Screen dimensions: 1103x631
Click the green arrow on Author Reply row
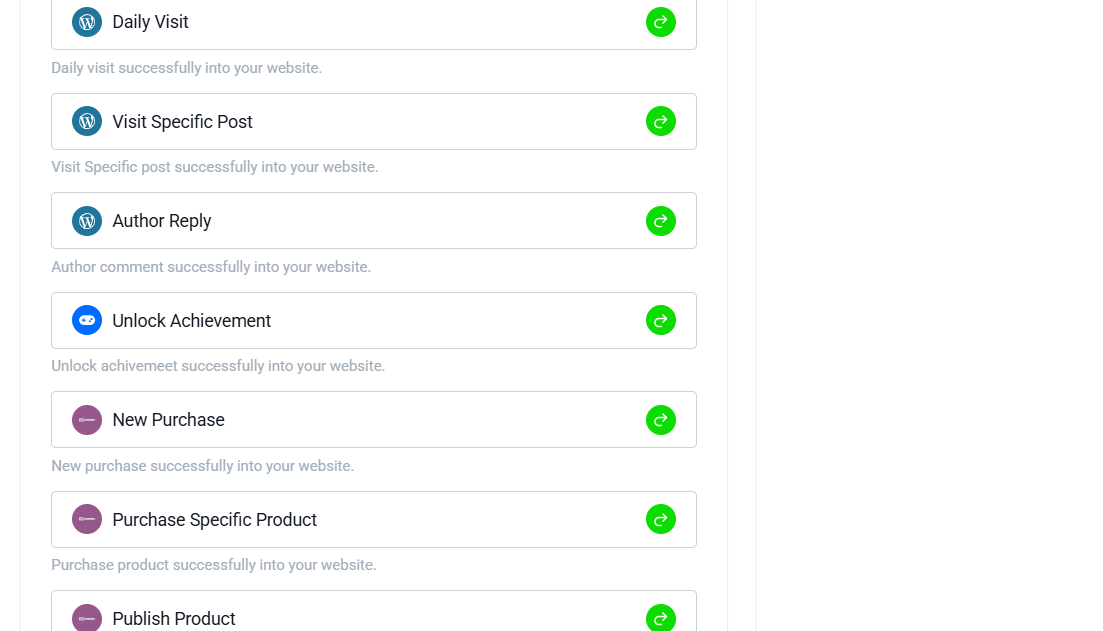tap(661, 221)
